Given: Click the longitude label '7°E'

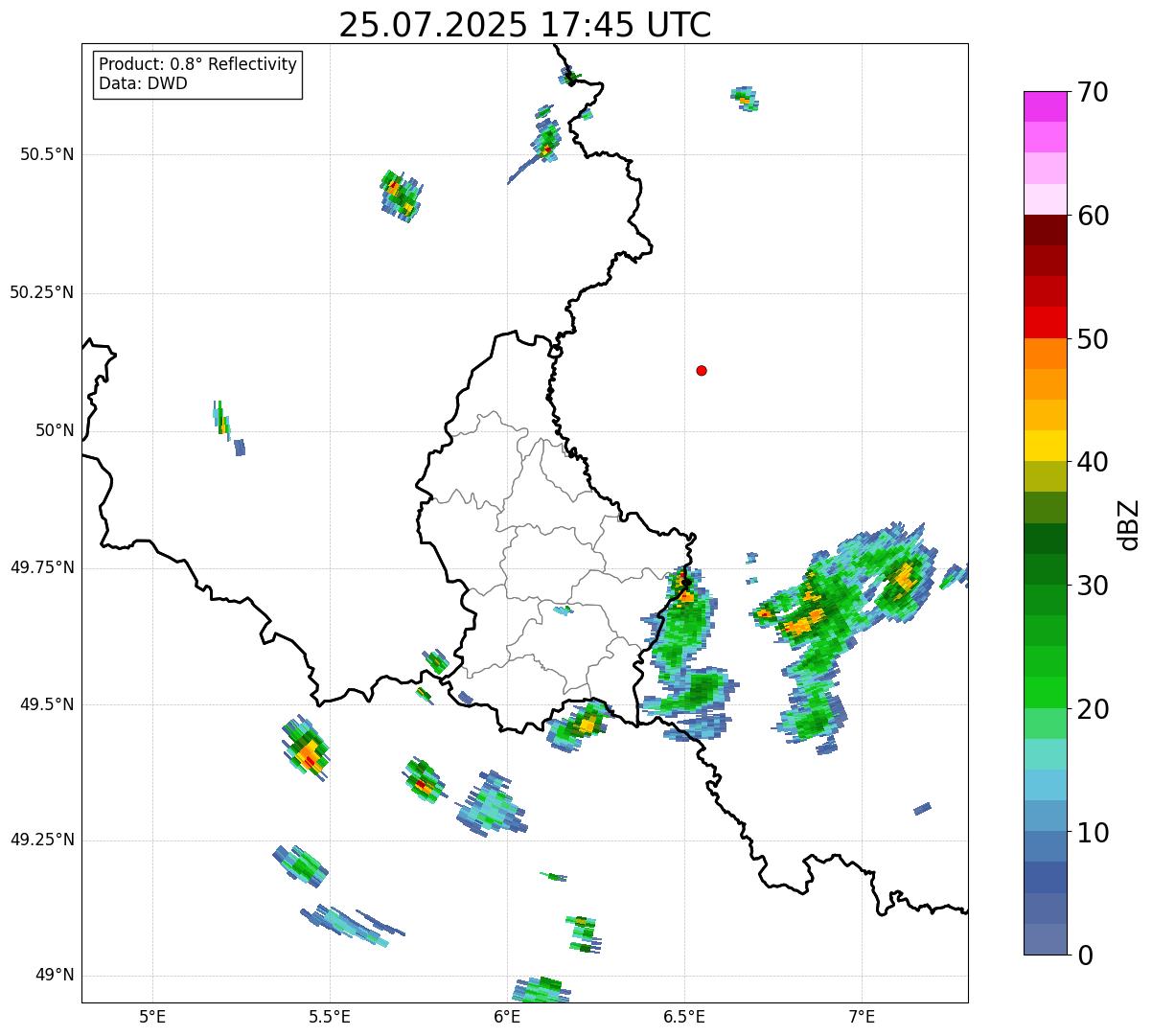Looking at the screenshot, I should 862,1016.
